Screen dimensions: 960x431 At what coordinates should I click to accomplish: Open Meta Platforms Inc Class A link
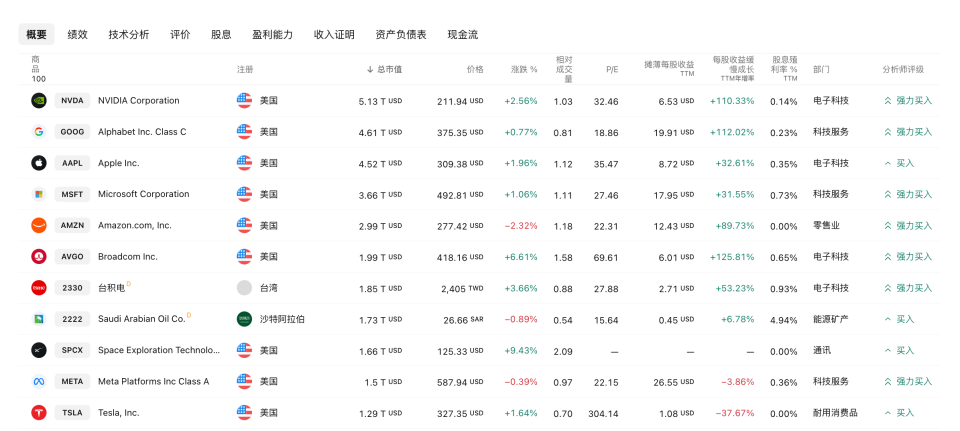(154, 381)
